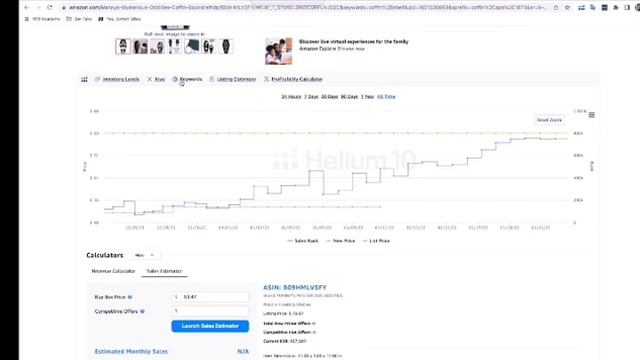The image size is (640, 360).
Task: Focus the Buy Box Price input field
Action: tap(210, 297)
